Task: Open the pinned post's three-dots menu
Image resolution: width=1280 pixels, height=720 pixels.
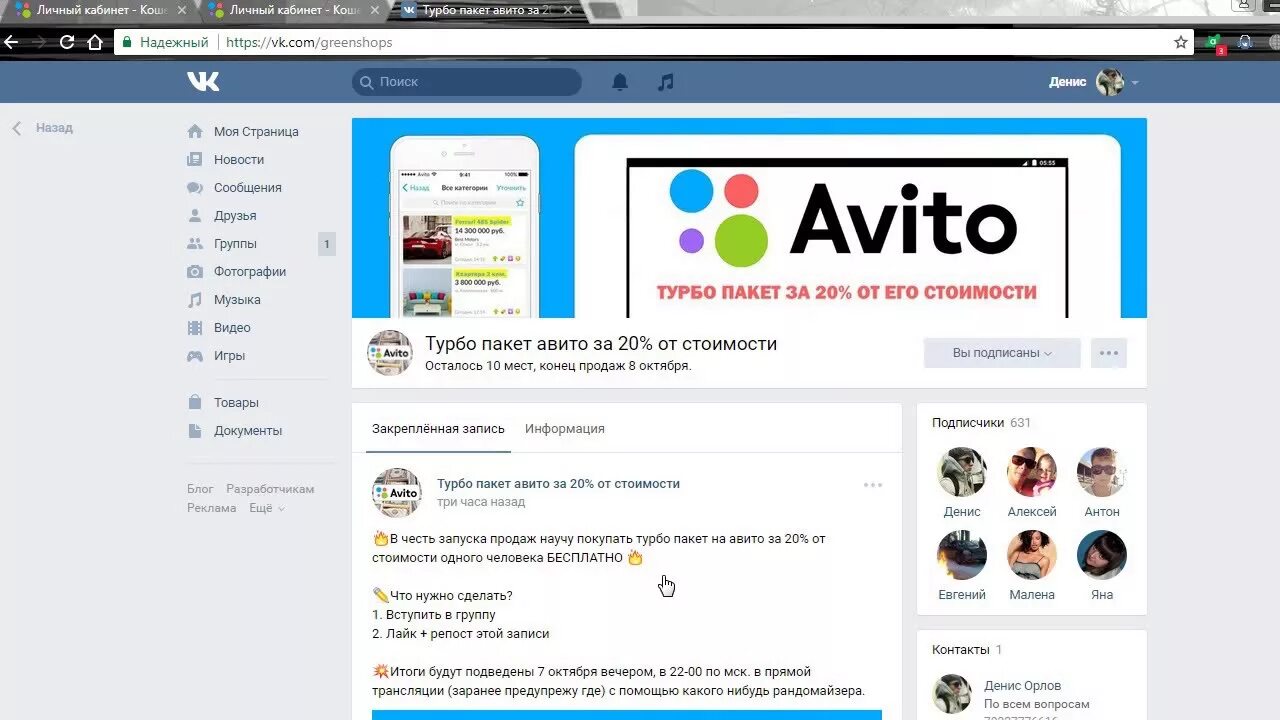Action: (873, 485)
